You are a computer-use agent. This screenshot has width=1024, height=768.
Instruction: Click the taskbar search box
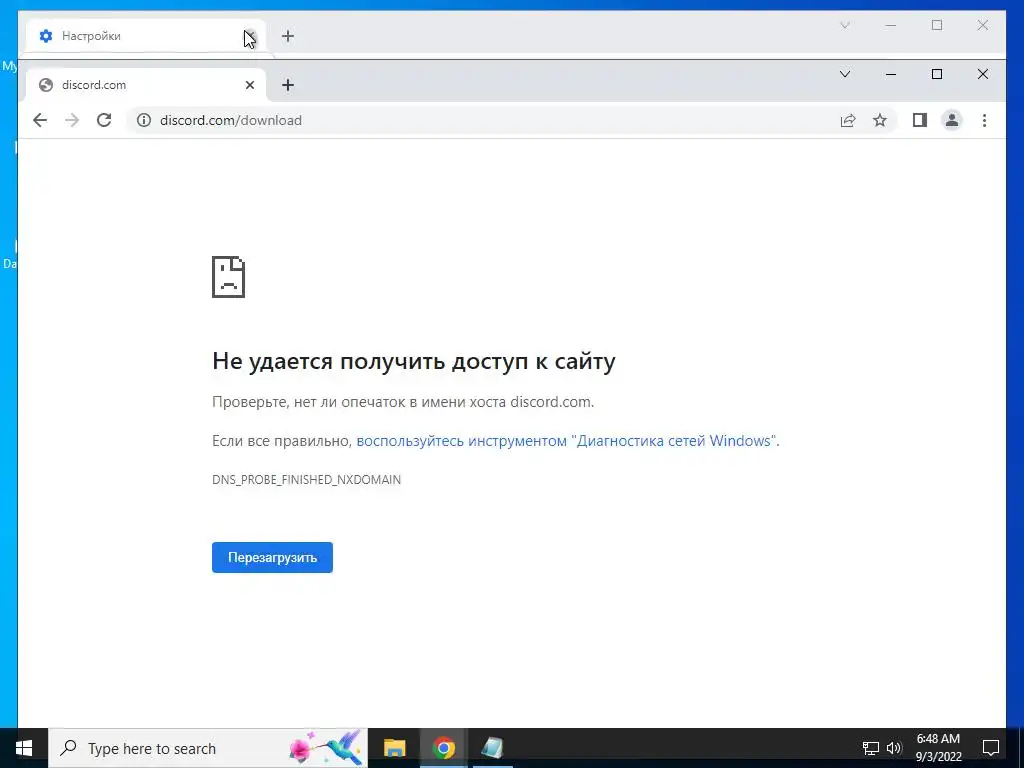208,748
